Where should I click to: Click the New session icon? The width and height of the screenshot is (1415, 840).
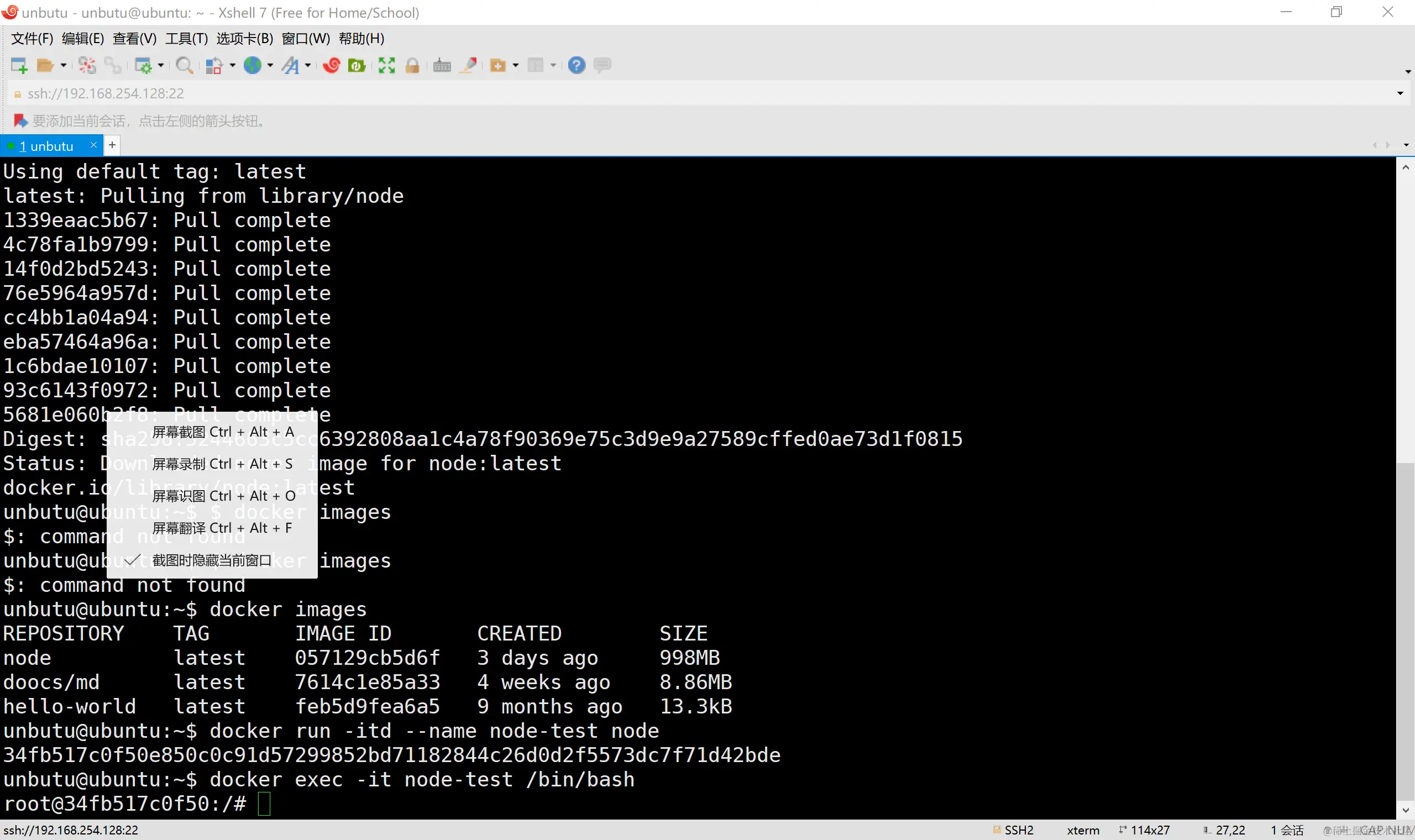coord(19,66)
